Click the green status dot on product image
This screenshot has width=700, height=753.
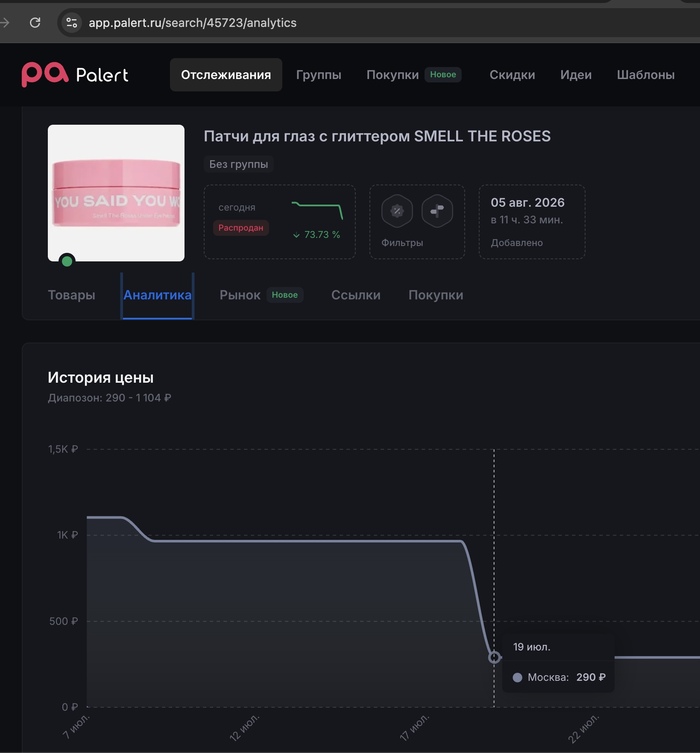67,261
